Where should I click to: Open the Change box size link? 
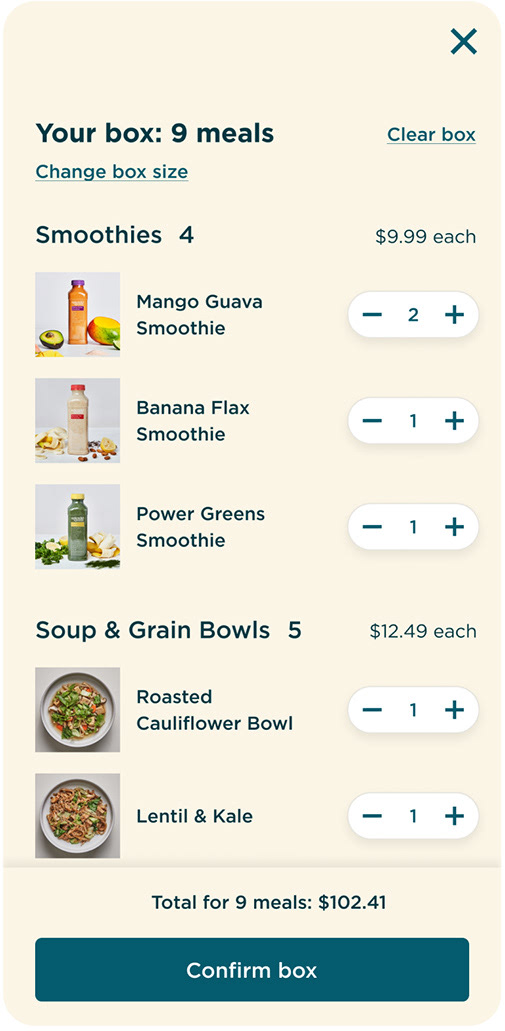112,172
